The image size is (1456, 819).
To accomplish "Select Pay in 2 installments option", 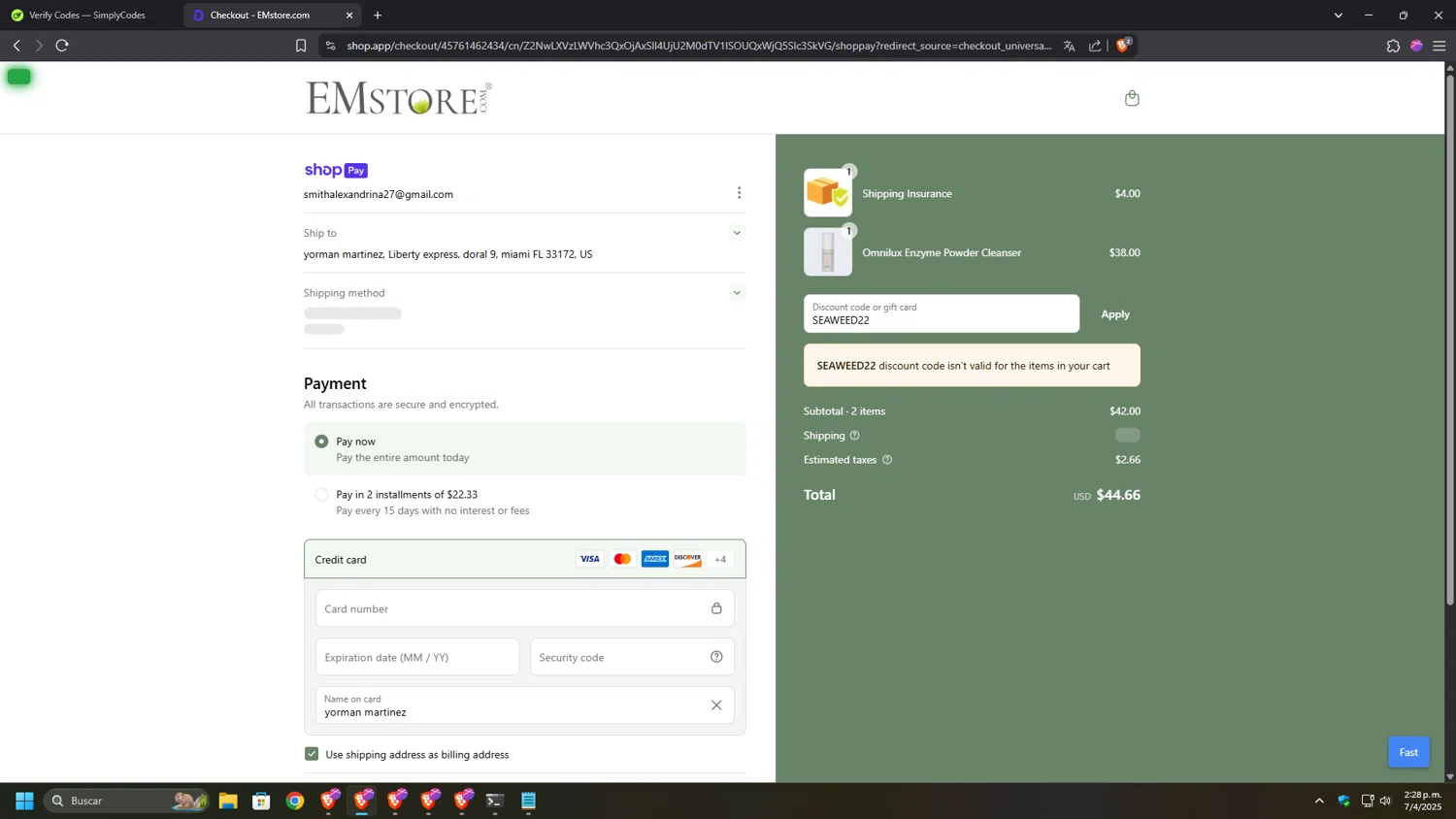I will [321, 495].
